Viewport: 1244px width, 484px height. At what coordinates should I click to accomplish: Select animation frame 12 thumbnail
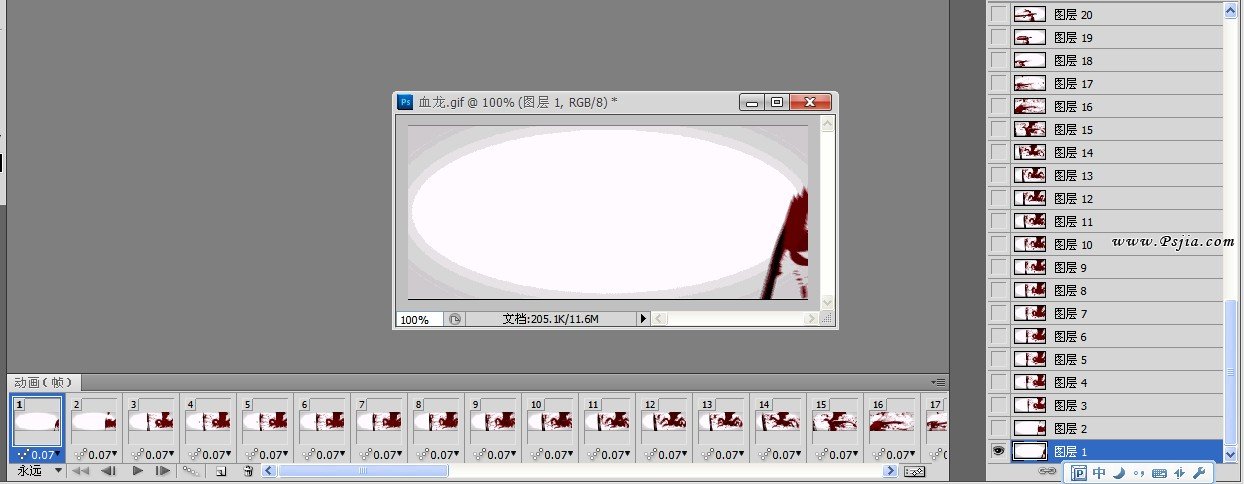[665, 421]
